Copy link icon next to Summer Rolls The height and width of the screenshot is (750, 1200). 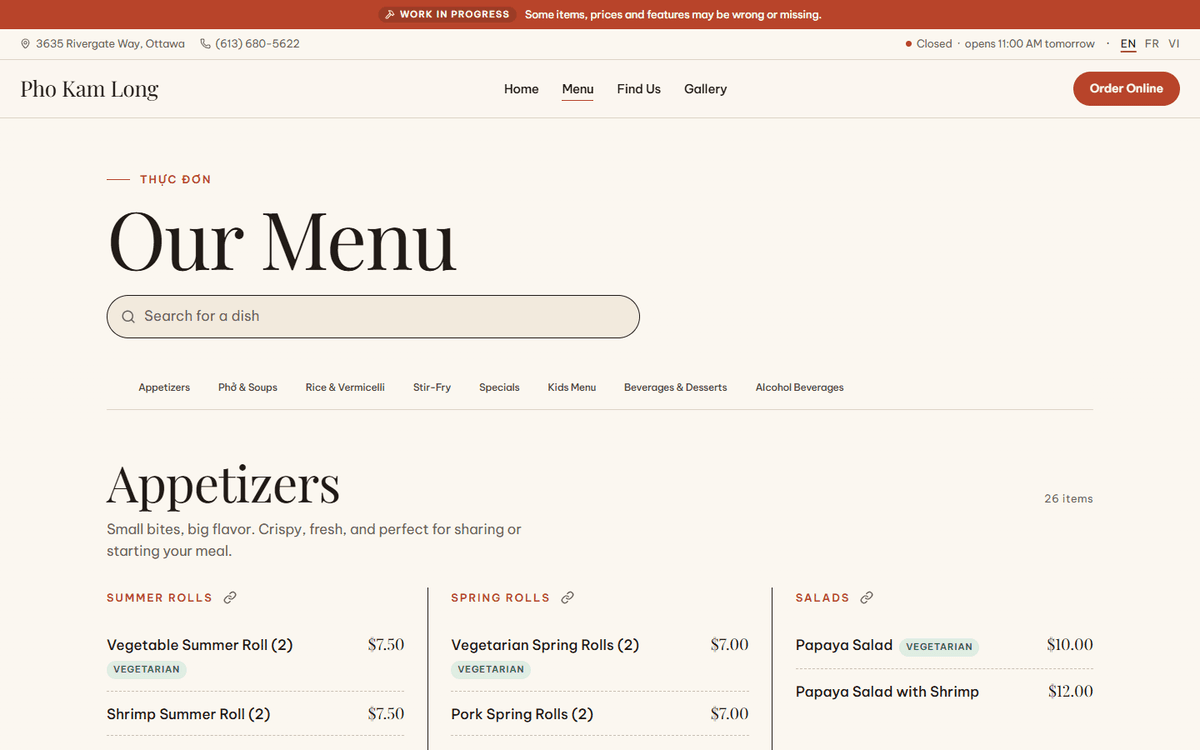tap(230, 598)
